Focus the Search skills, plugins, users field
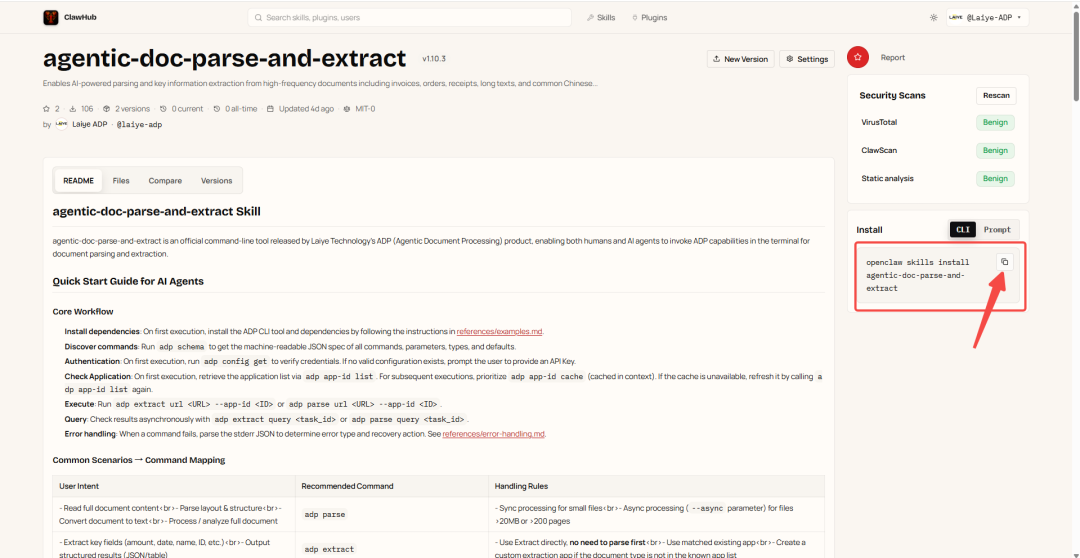Screen dimensions: 1080x558 pos(409,17)
